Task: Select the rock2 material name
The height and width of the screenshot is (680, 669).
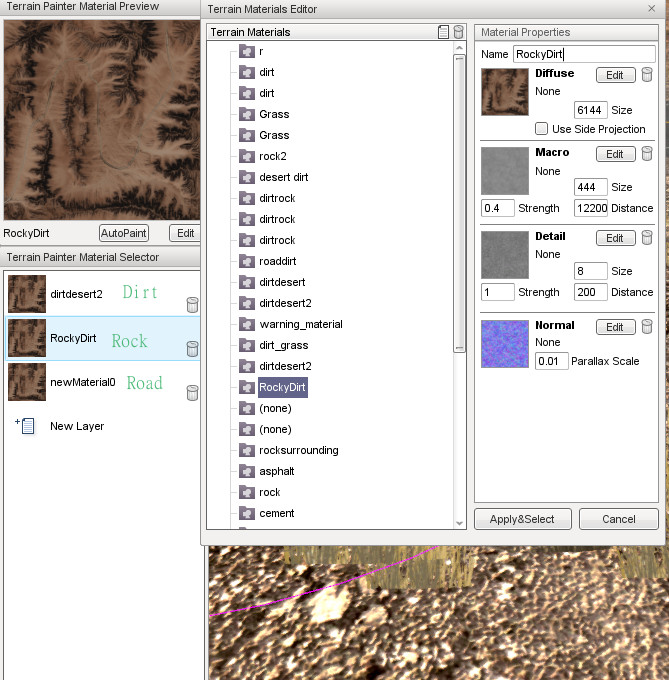Action: coord(273,156)
